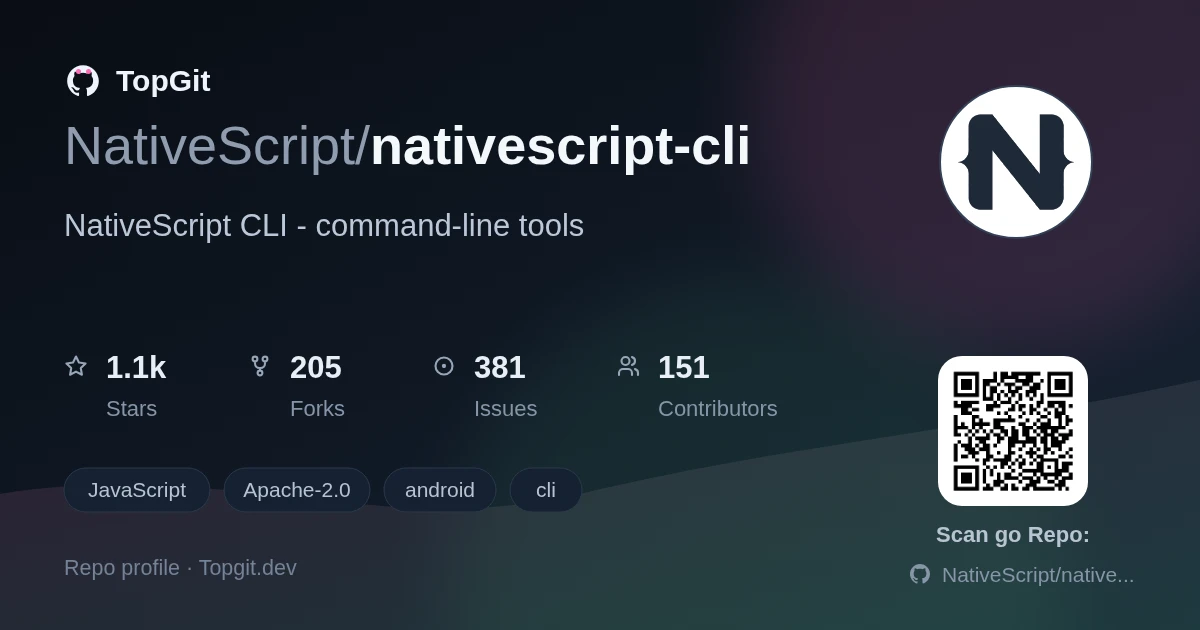Click the issues circle icon beside 381
The height and width of the screenshot is (630, 1200).
(x=444, y=366)
